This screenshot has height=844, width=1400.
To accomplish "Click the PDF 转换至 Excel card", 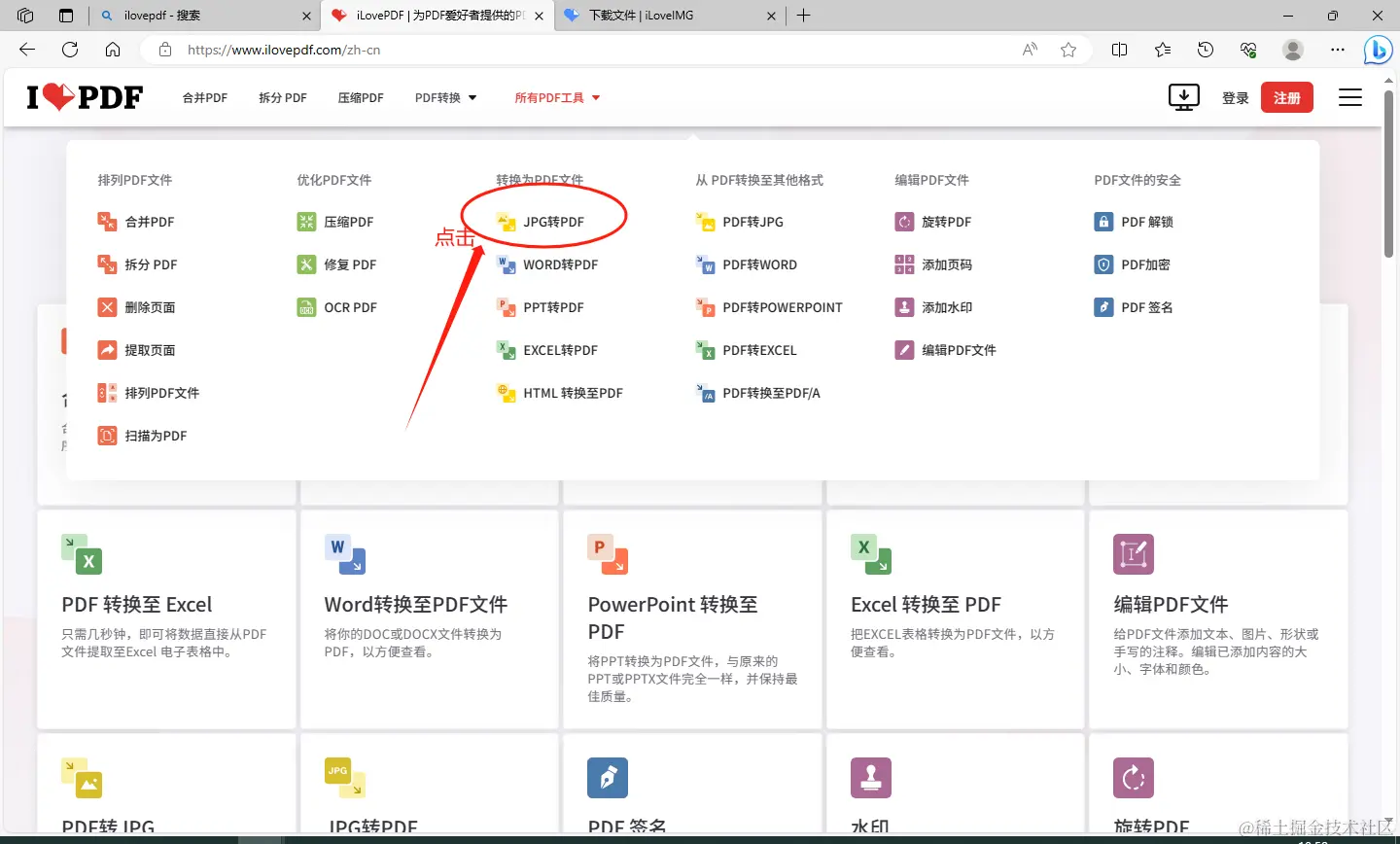I will (166, 619).
